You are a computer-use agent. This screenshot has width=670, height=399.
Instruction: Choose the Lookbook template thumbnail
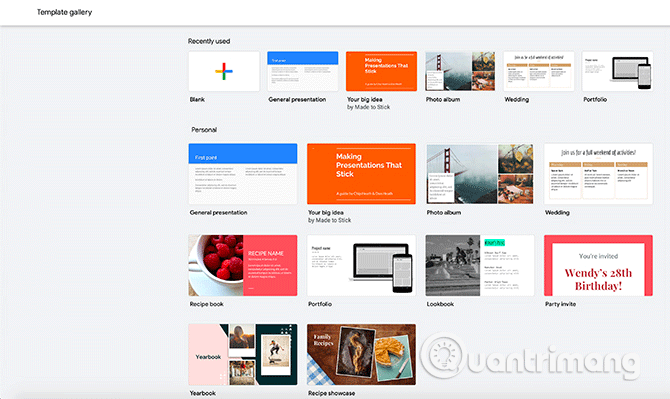coord(480,265)
